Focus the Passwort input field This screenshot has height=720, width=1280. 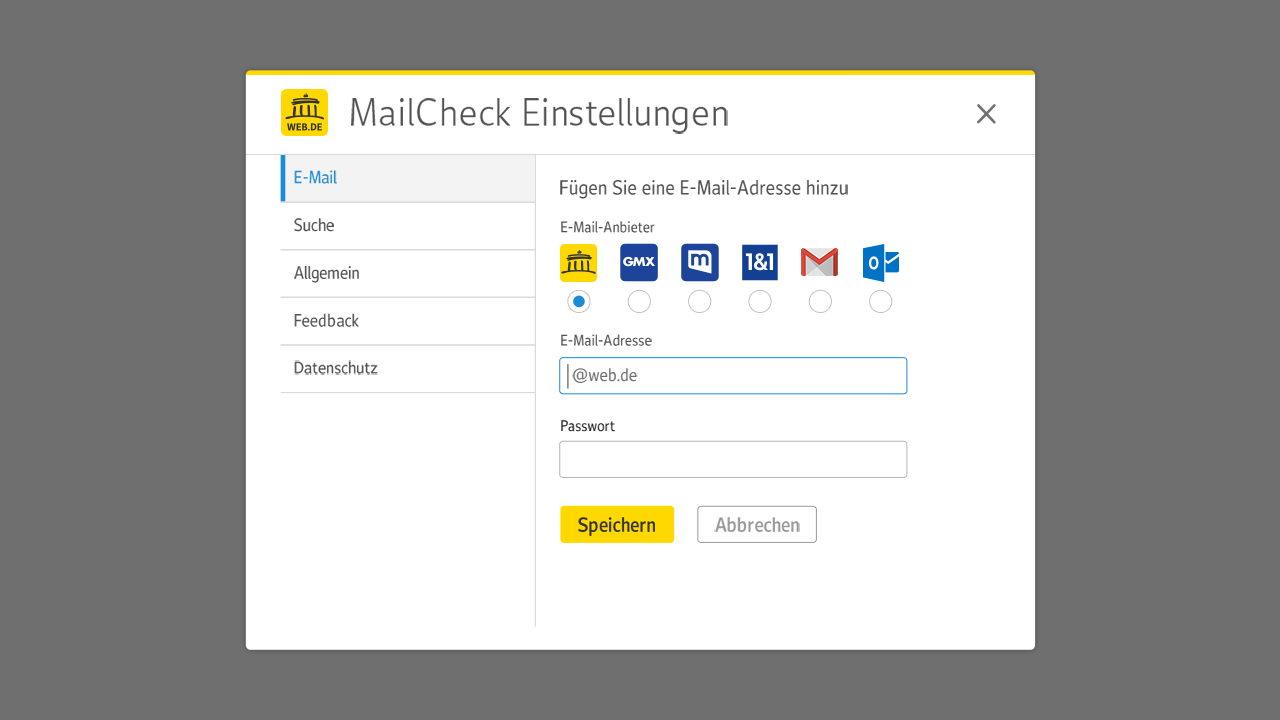(733, 460)
